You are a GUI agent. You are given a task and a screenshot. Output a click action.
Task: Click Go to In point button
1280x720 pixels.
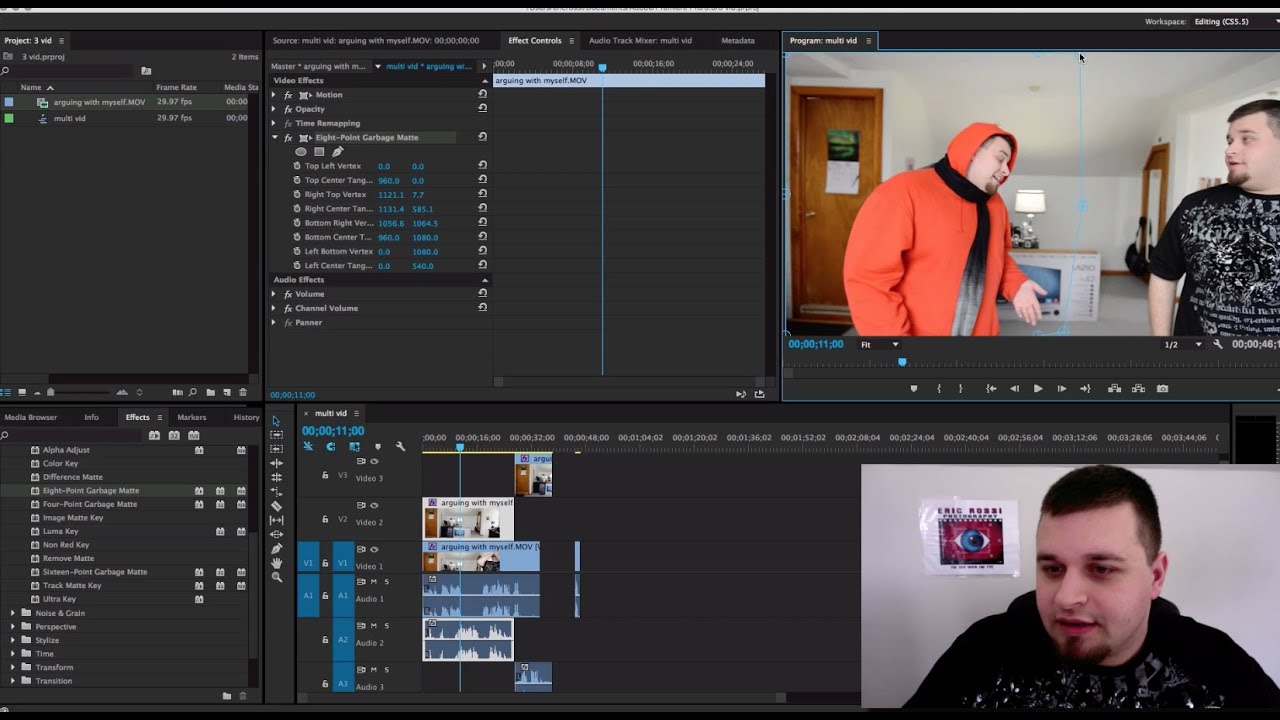click(990, 388)
